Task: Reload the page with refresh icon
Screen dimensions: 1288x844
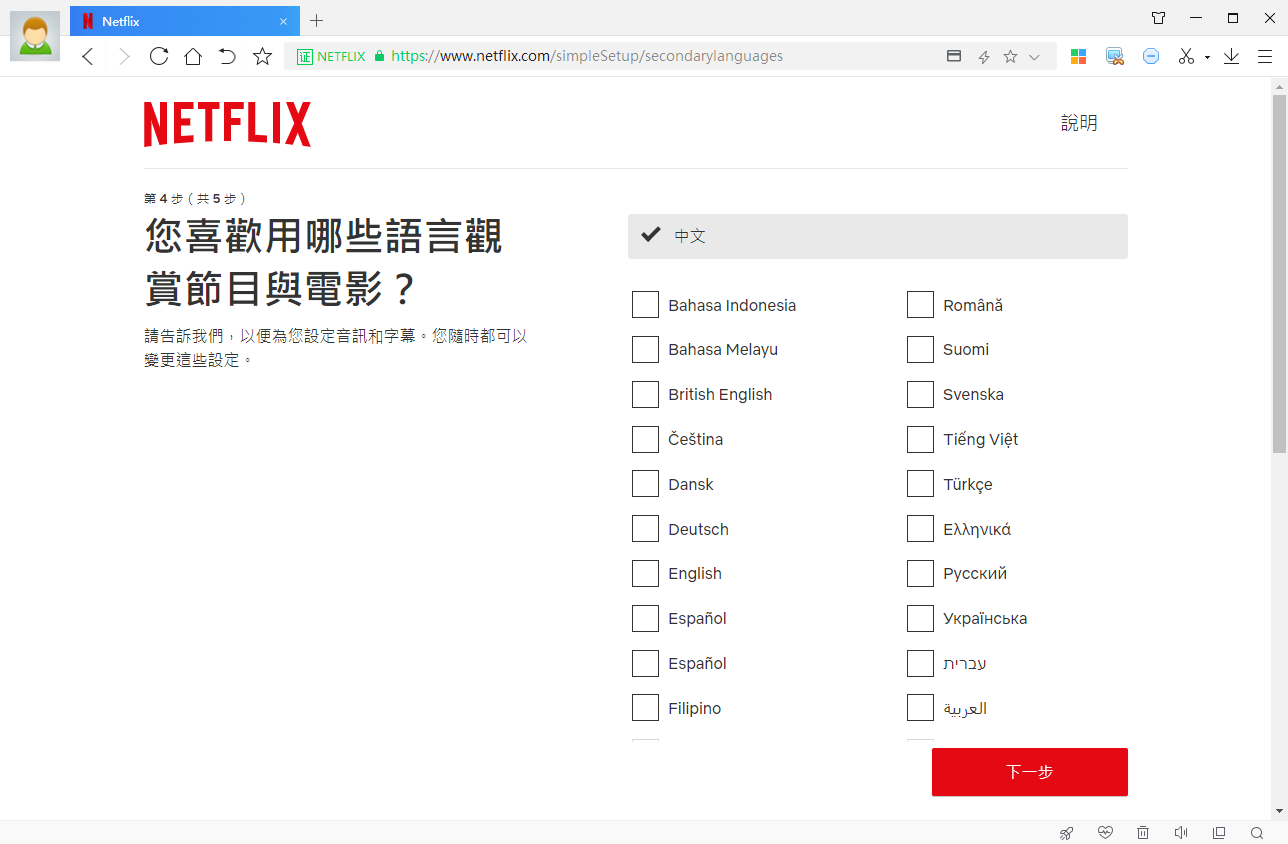Action: [x=158, y=56]
